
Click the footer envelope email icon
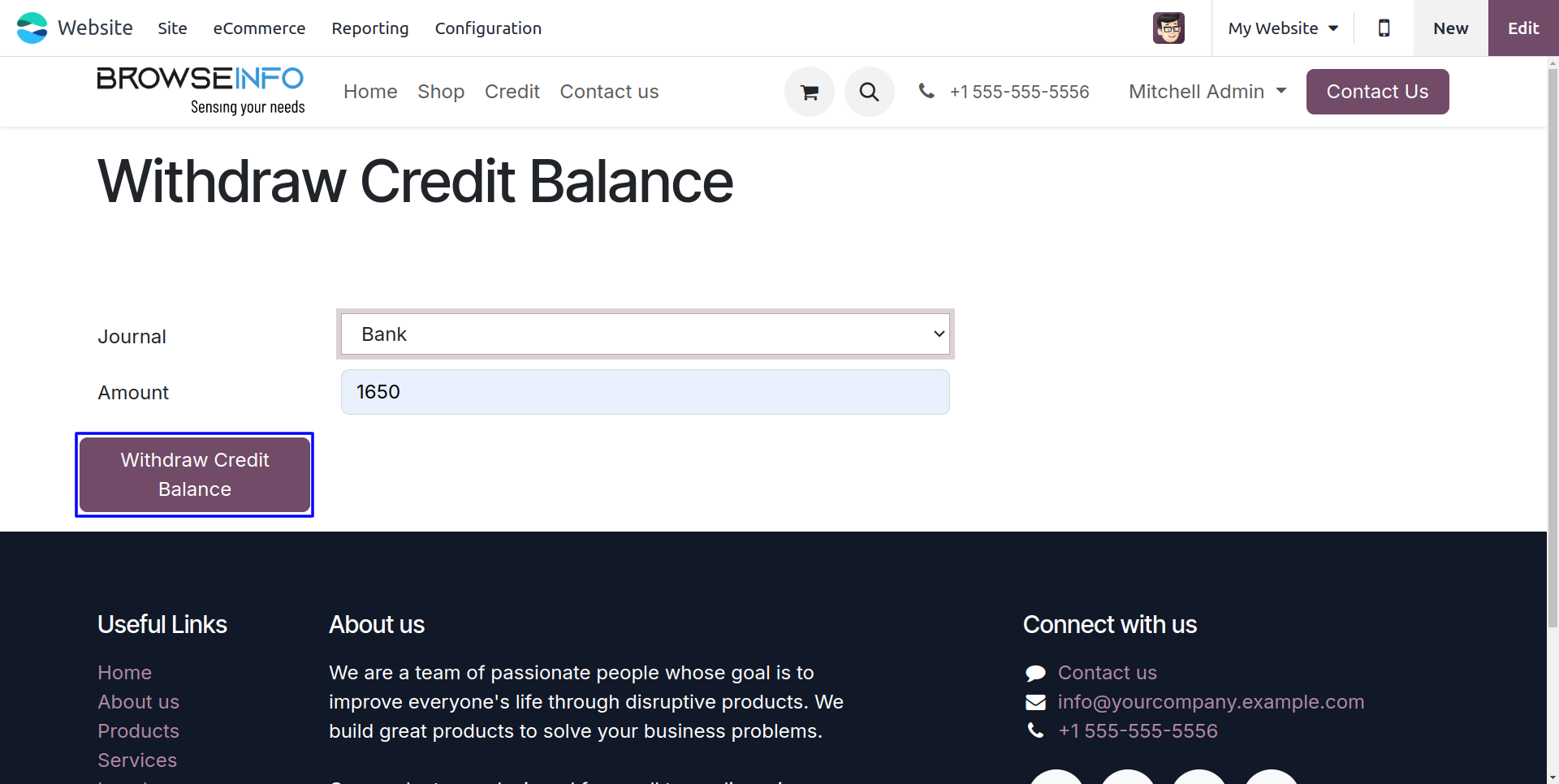pos(1035,702)
